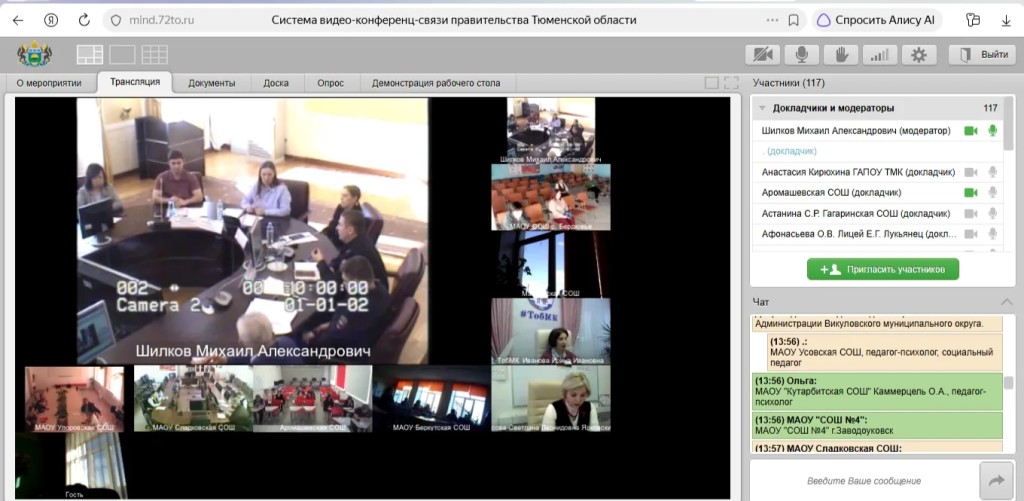Select participant Афонасьева О.В. Лицей Е.Г. Лукьянец
Image resolution: width=1024 pixels, height=501 pixels.
[x=878, y=234]
